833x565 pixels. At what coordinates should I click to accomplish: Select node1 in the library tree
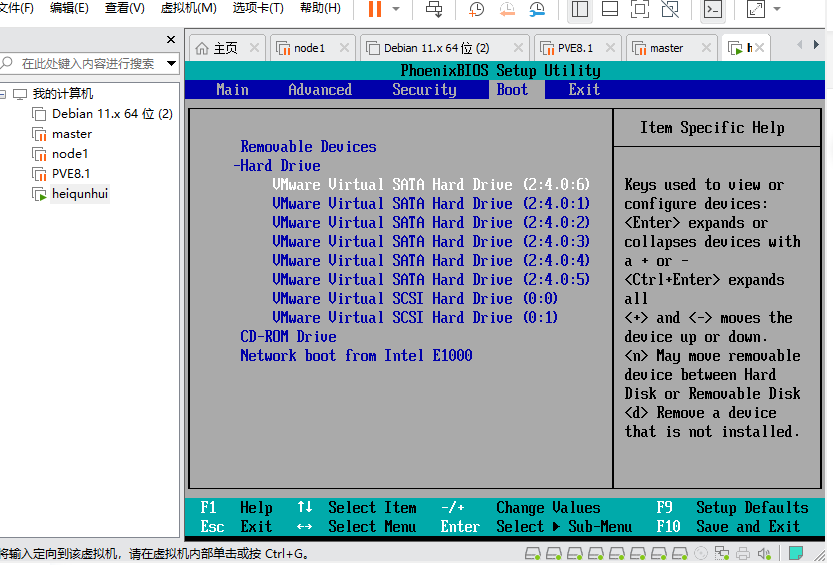tap(60, 154)
